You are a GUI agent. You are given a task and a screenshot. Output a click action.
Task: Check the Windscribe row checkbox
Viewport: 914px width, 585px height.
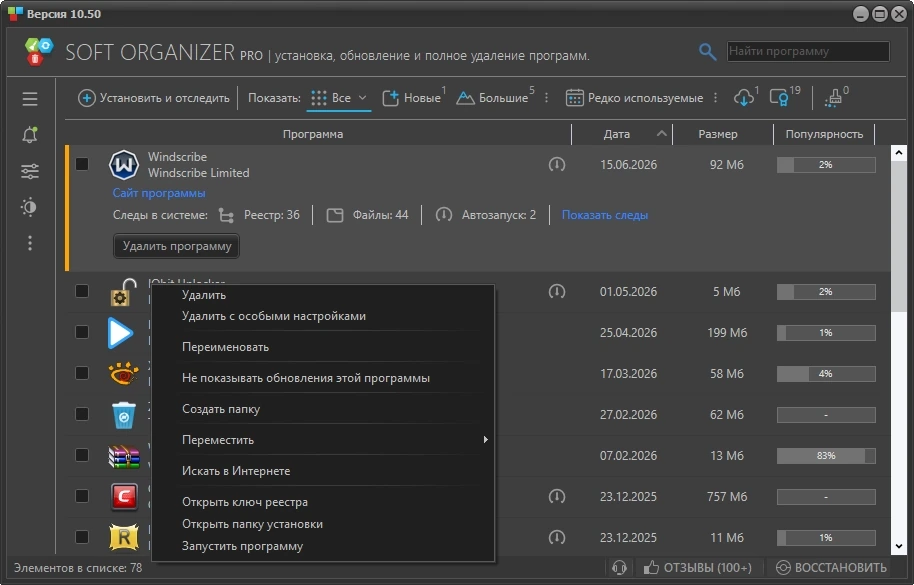coord(82,164)
